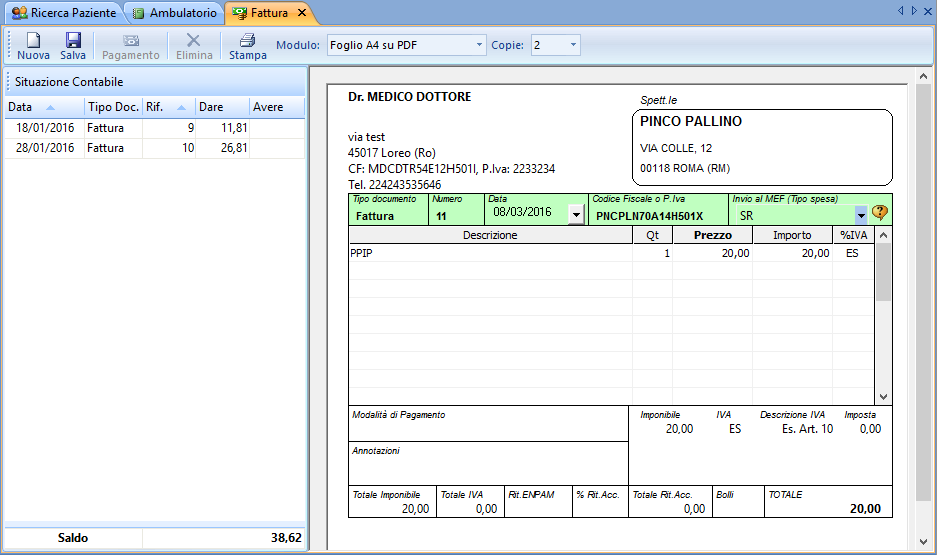The height and width of the screenshot is (555, 937).
Task: Click the 26,81 Dare amount
Action: [x=234, y=148]
